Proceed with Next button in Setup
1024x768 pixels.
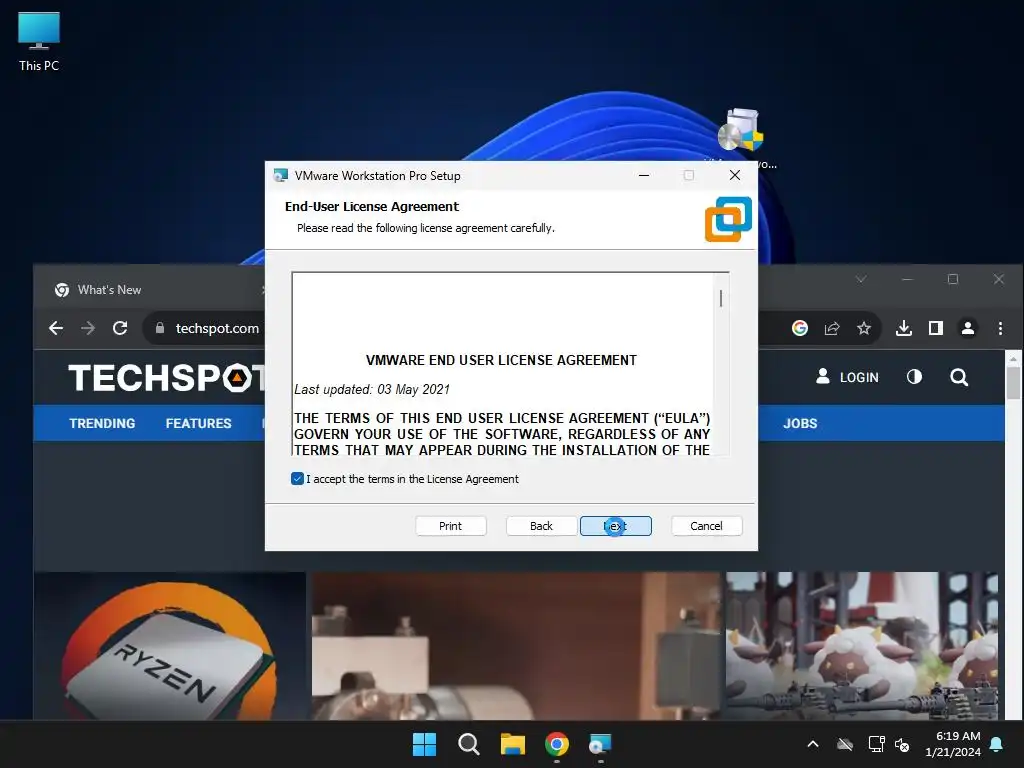[x=615, y=526]
